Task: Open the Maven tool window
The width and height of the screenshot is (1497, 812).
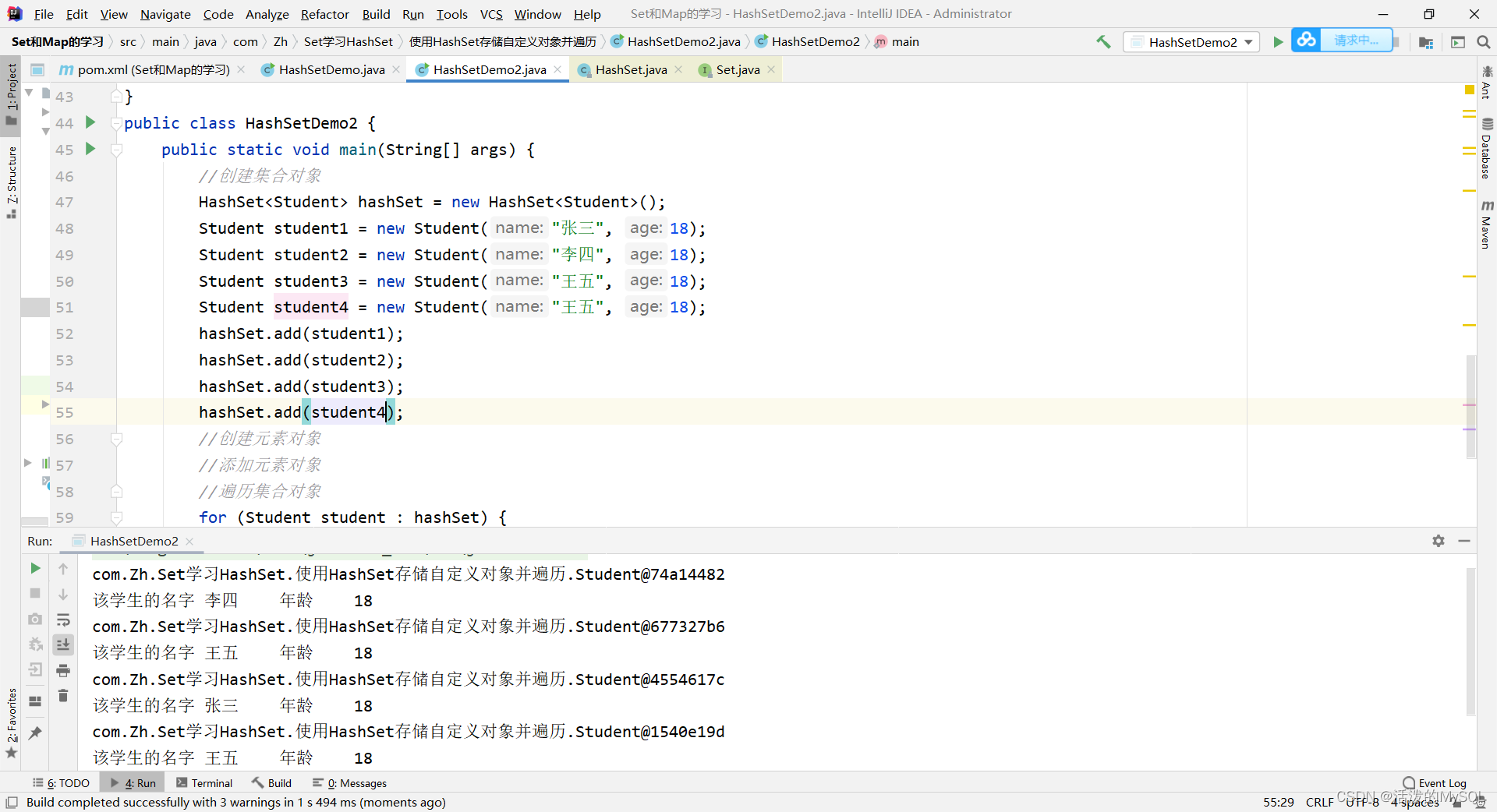Action: [1486, 224]
